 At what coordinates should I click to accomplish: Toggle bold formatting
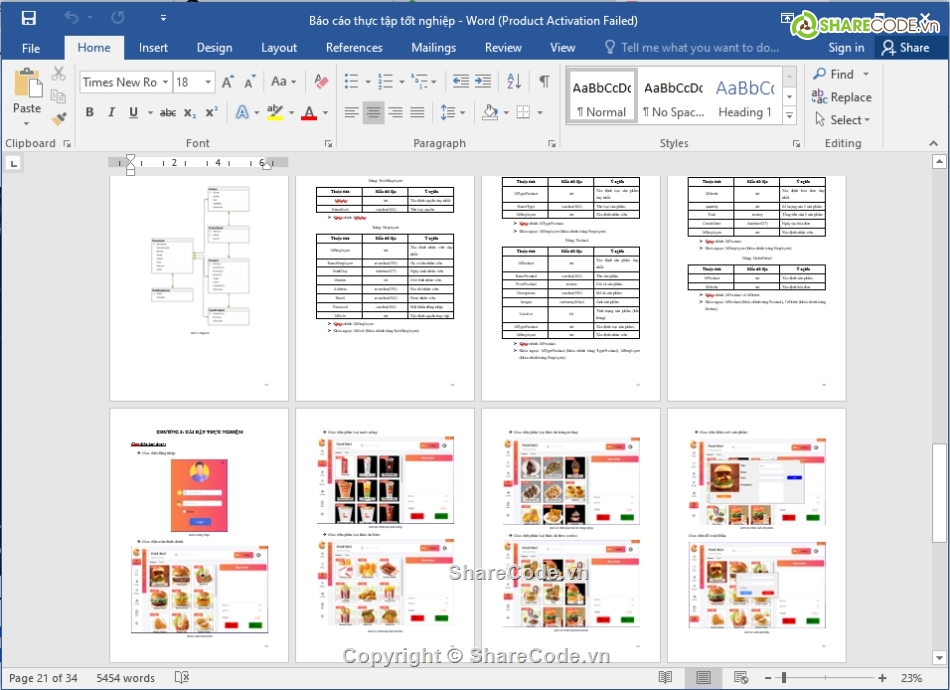point(90,112)
